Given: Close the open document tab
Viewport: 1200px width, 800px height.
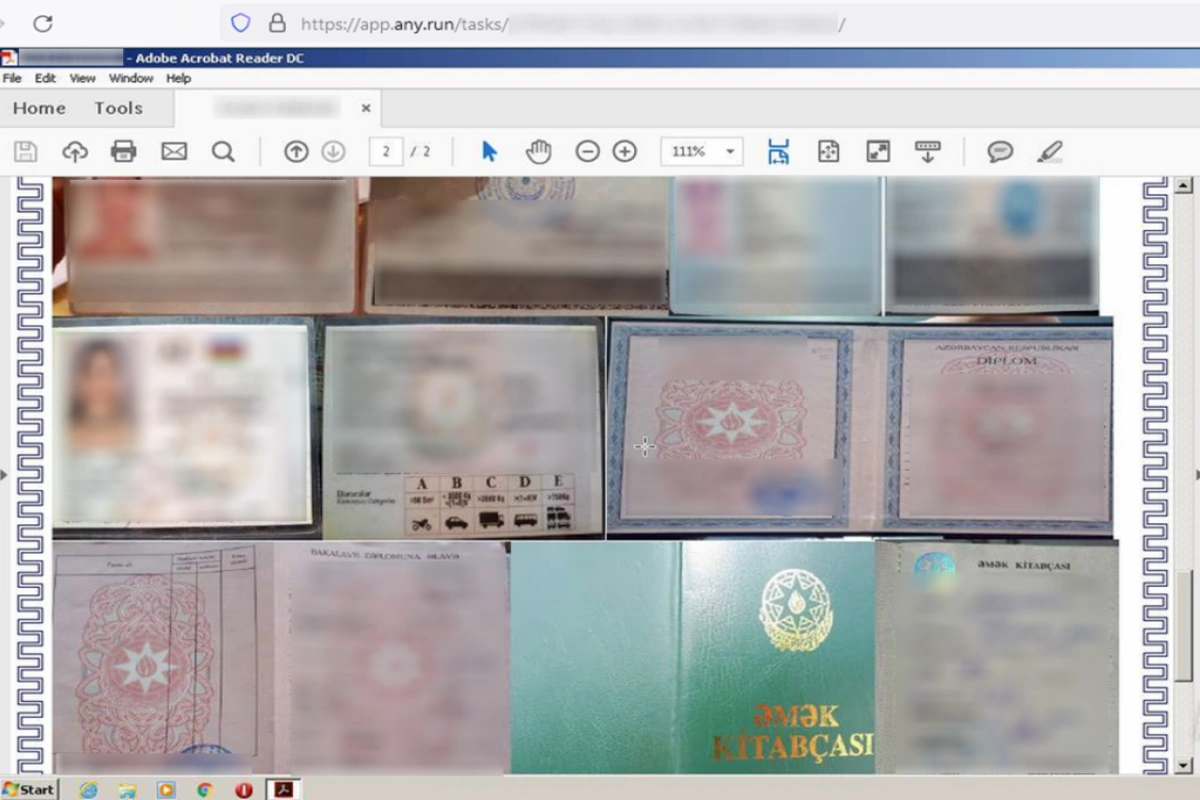Looking at the screenshot, I should pyautogui.click(x=366, y=108).
